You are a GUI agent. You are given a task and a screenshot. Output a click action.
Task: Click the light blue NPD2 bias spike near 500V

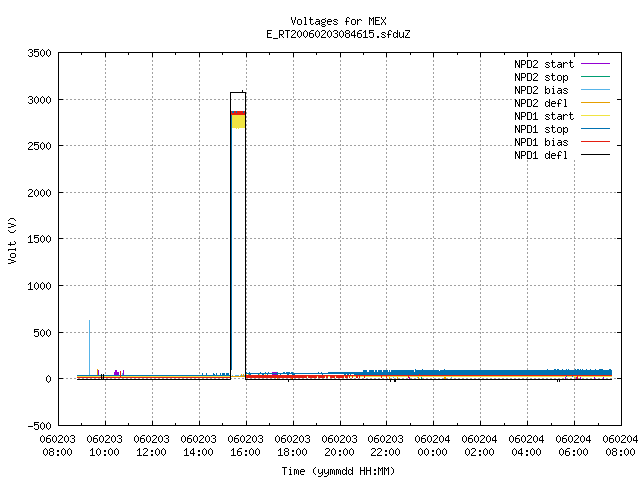coord(89,347)
